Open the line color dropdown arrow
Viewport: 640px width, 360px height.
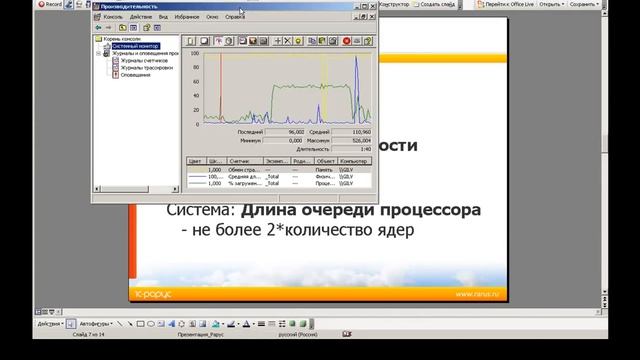coord(238,324)
